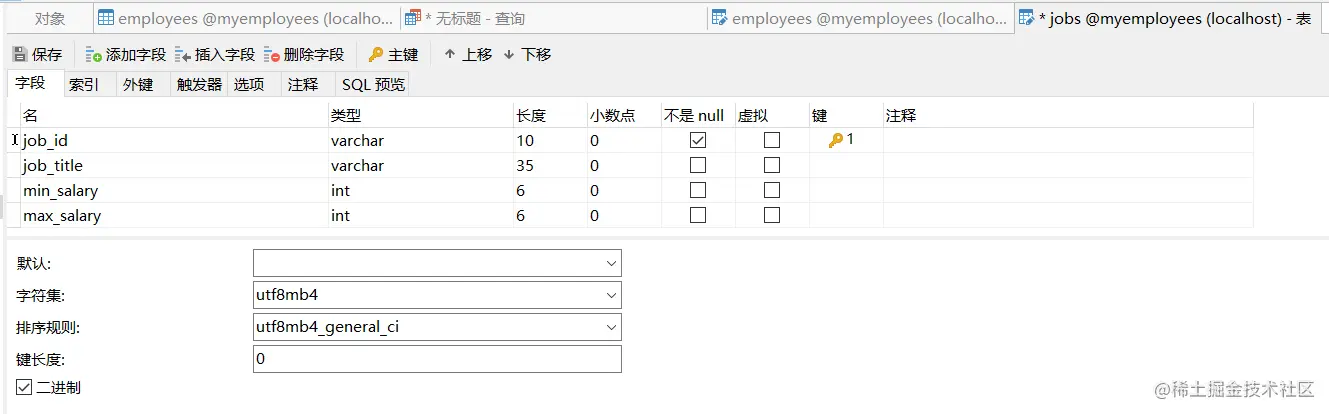Screen dimensions: 1329x414
Task: Click the query icon on the untitled query tab
Action: (x=413, y=18)
